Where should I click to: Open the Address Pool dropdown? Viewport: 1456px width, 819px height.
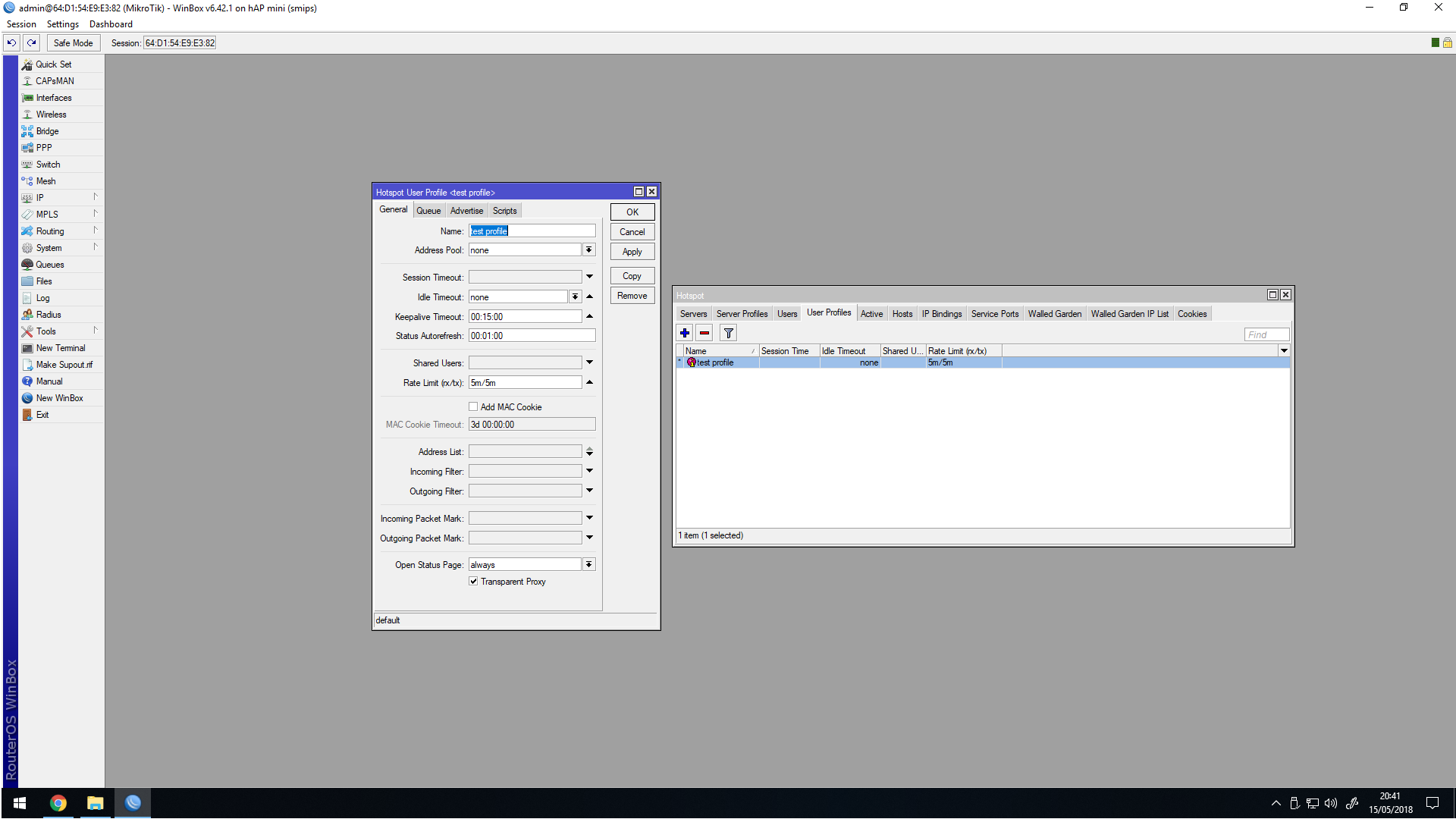[588, 250]
